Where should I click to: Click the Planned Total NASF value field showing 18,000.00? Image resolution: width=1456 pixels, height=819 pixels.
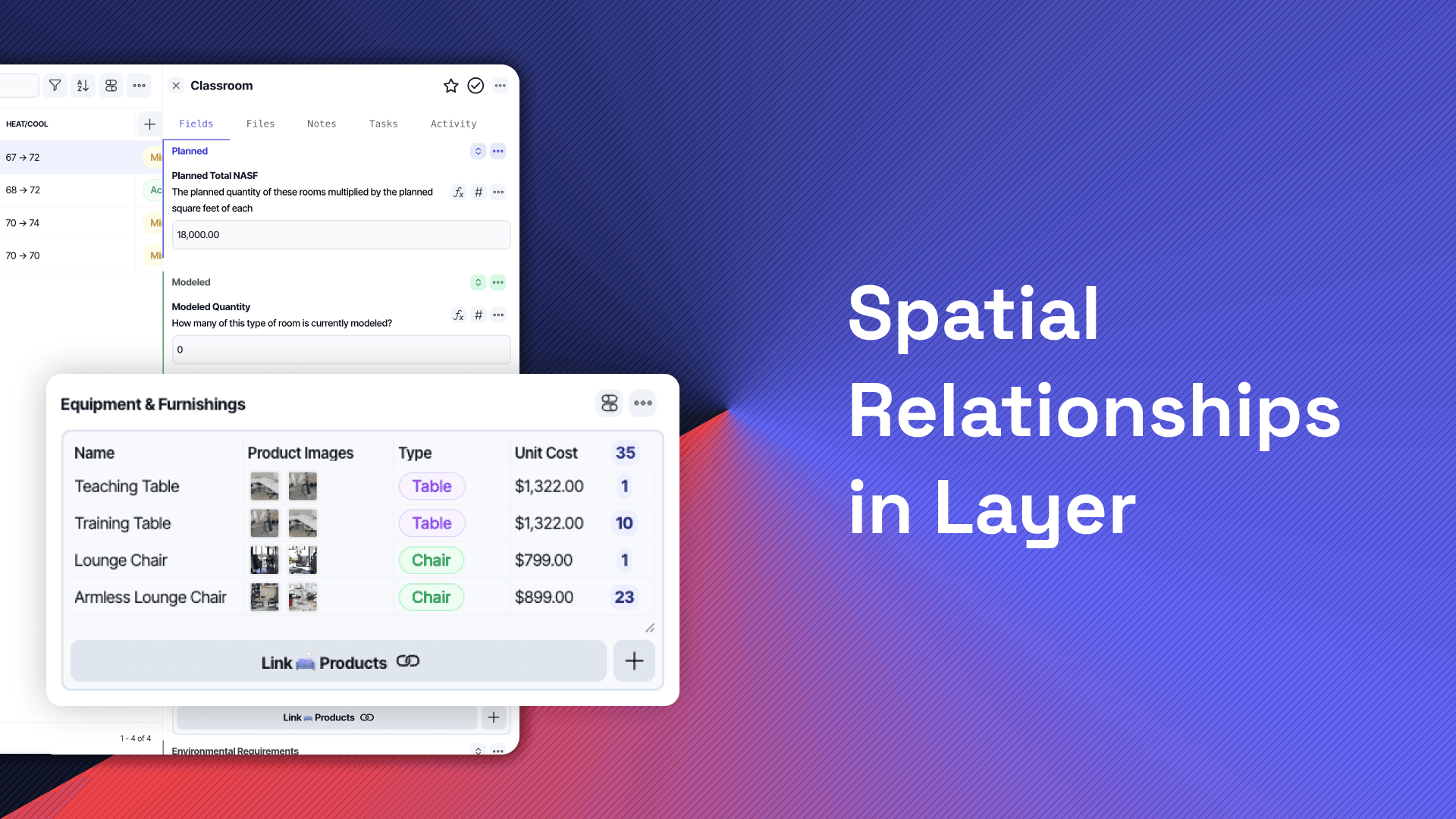tap(340, 234)
